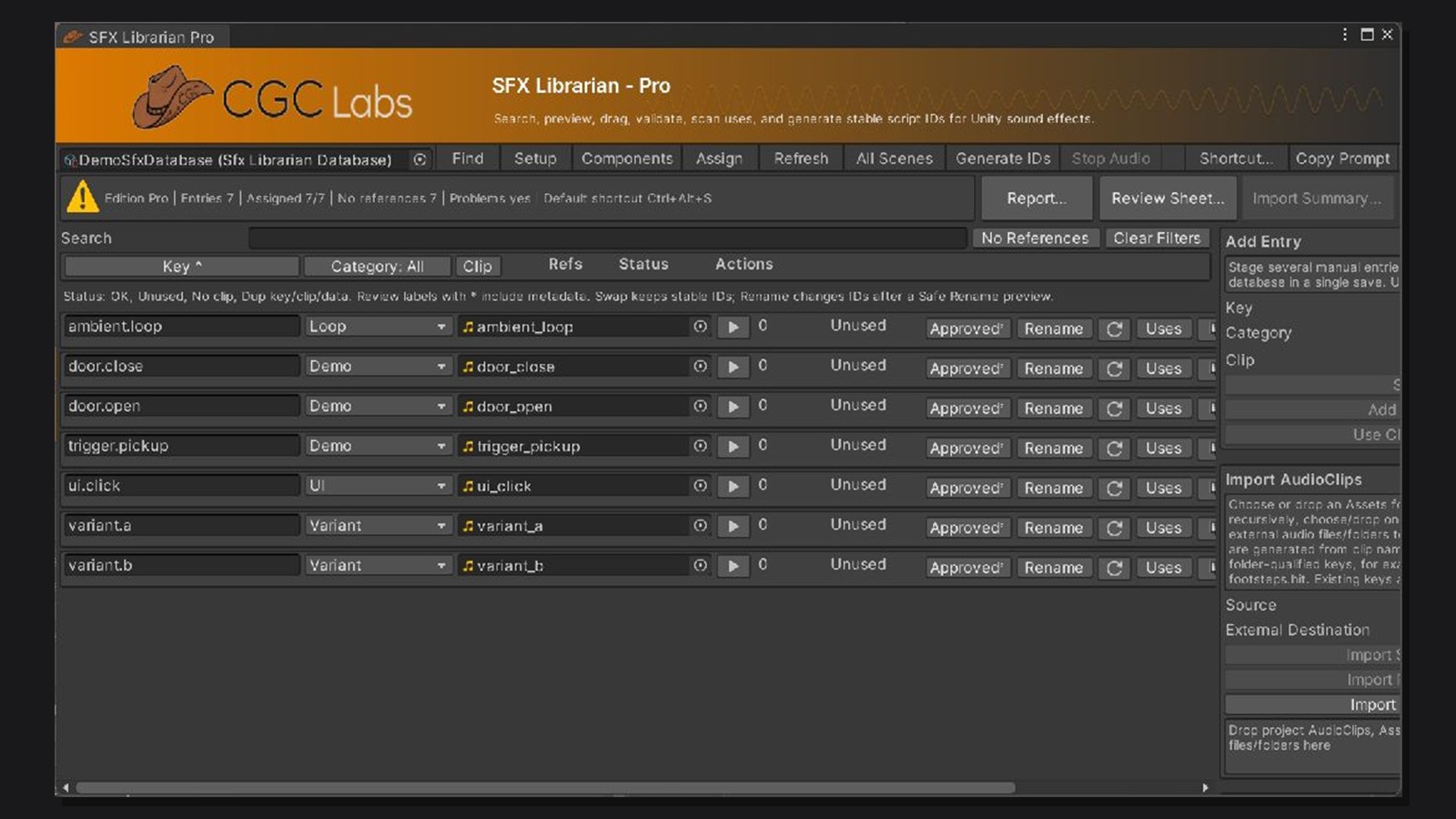
Task: Click the Copy Prompt button
Action: pos(1342,158)
